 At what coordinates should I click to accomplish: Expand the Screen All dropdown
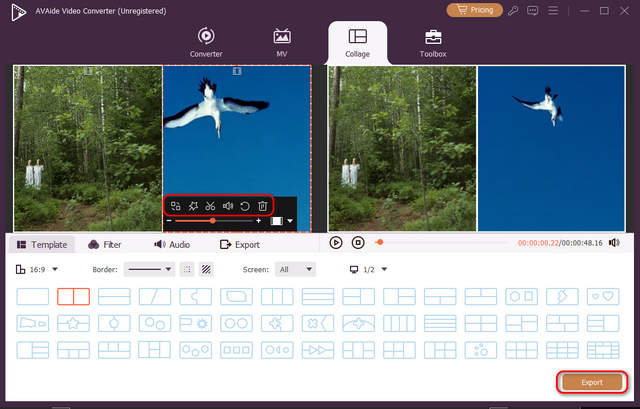point(295,269)
